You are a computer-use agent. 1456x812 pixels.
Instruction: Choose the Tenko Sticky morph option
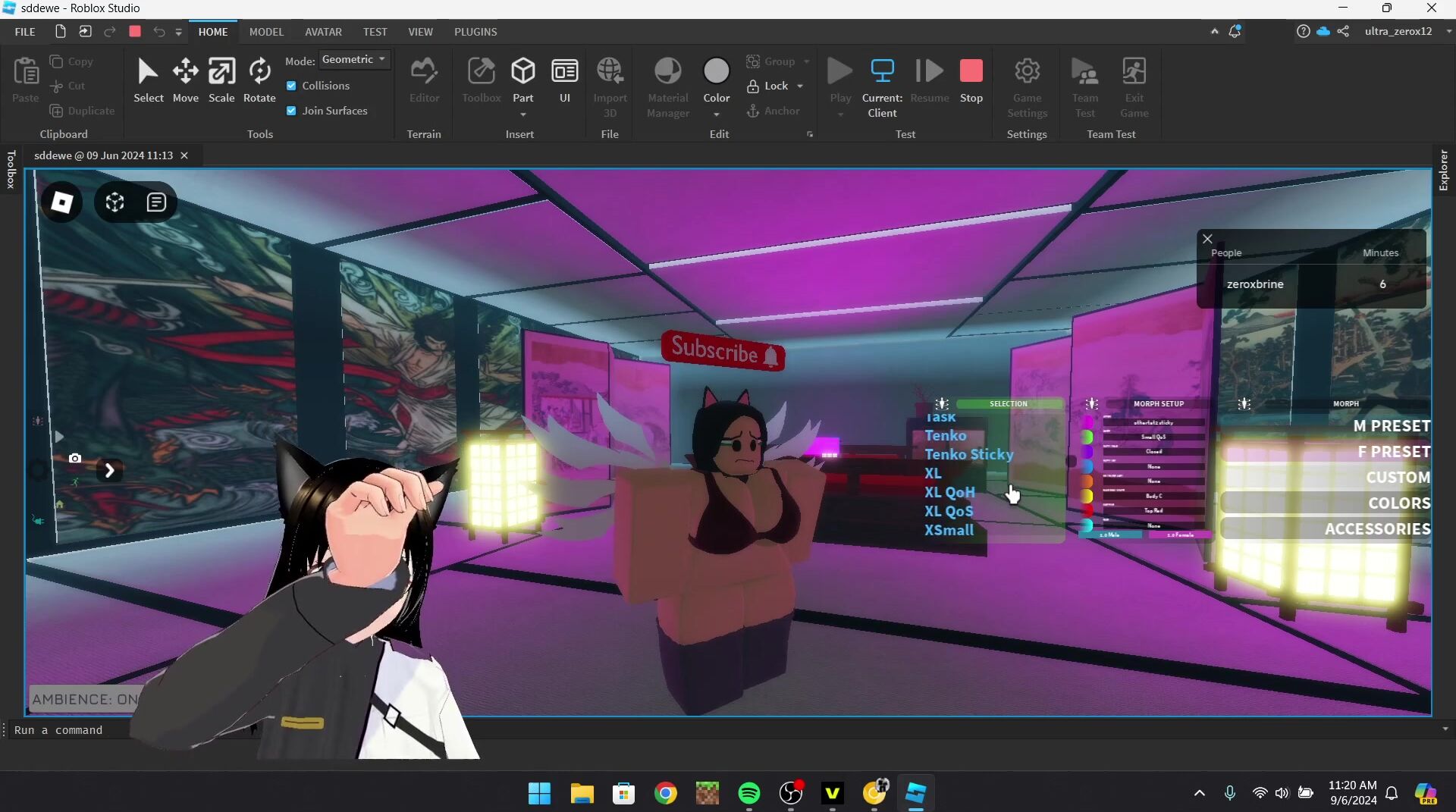tap(968, 454)
